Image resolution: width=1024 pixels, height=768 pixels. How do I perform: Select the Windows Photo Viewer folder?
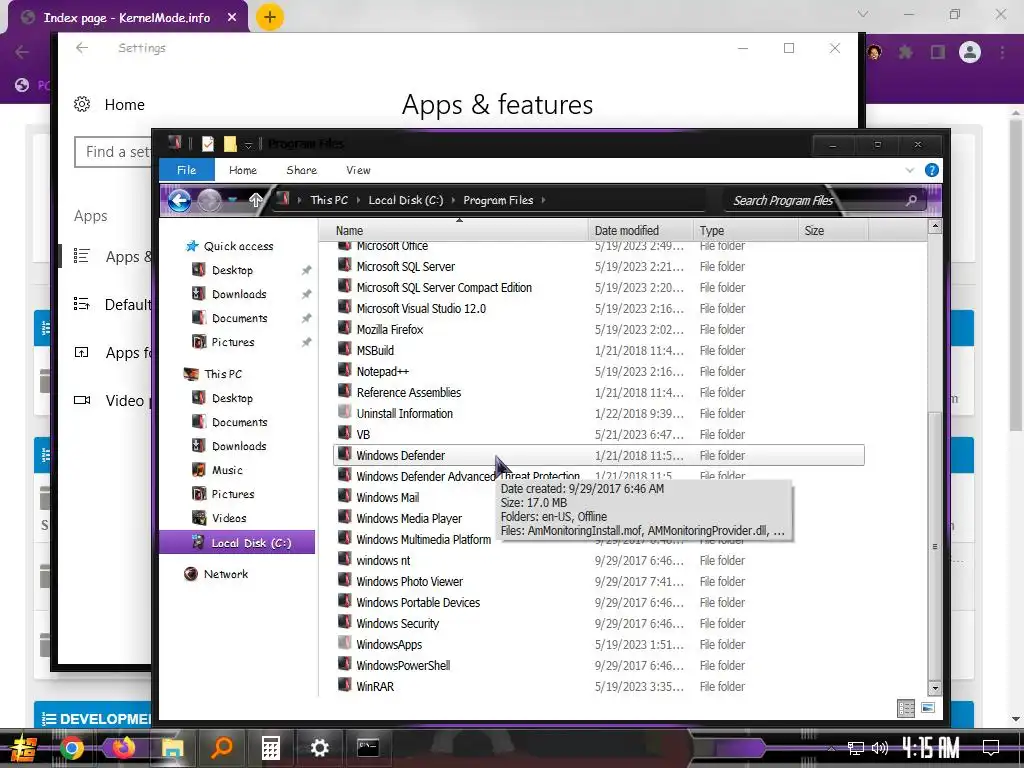[409, 581]
